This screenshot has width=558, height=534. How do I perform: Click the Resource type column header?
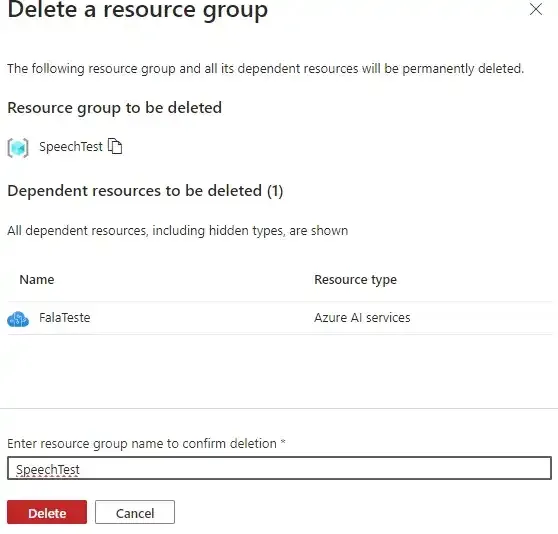click(356, 280)
